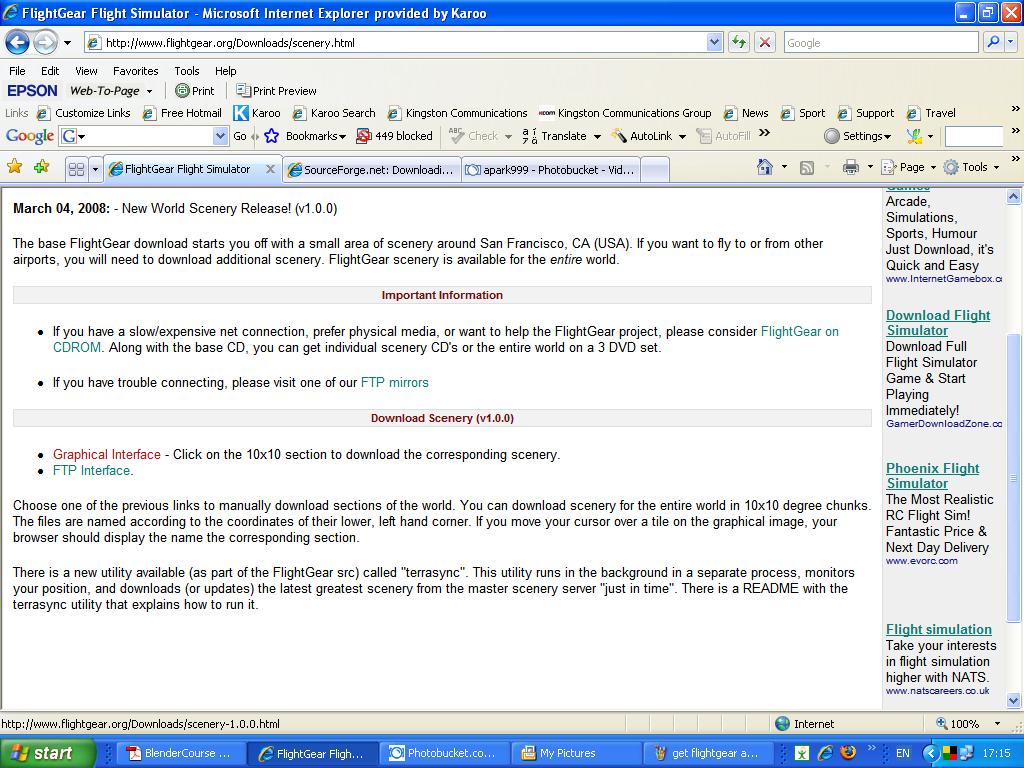Click the Home page icon
This screenshot has width=1024, height=768.
tap(764, 167)
